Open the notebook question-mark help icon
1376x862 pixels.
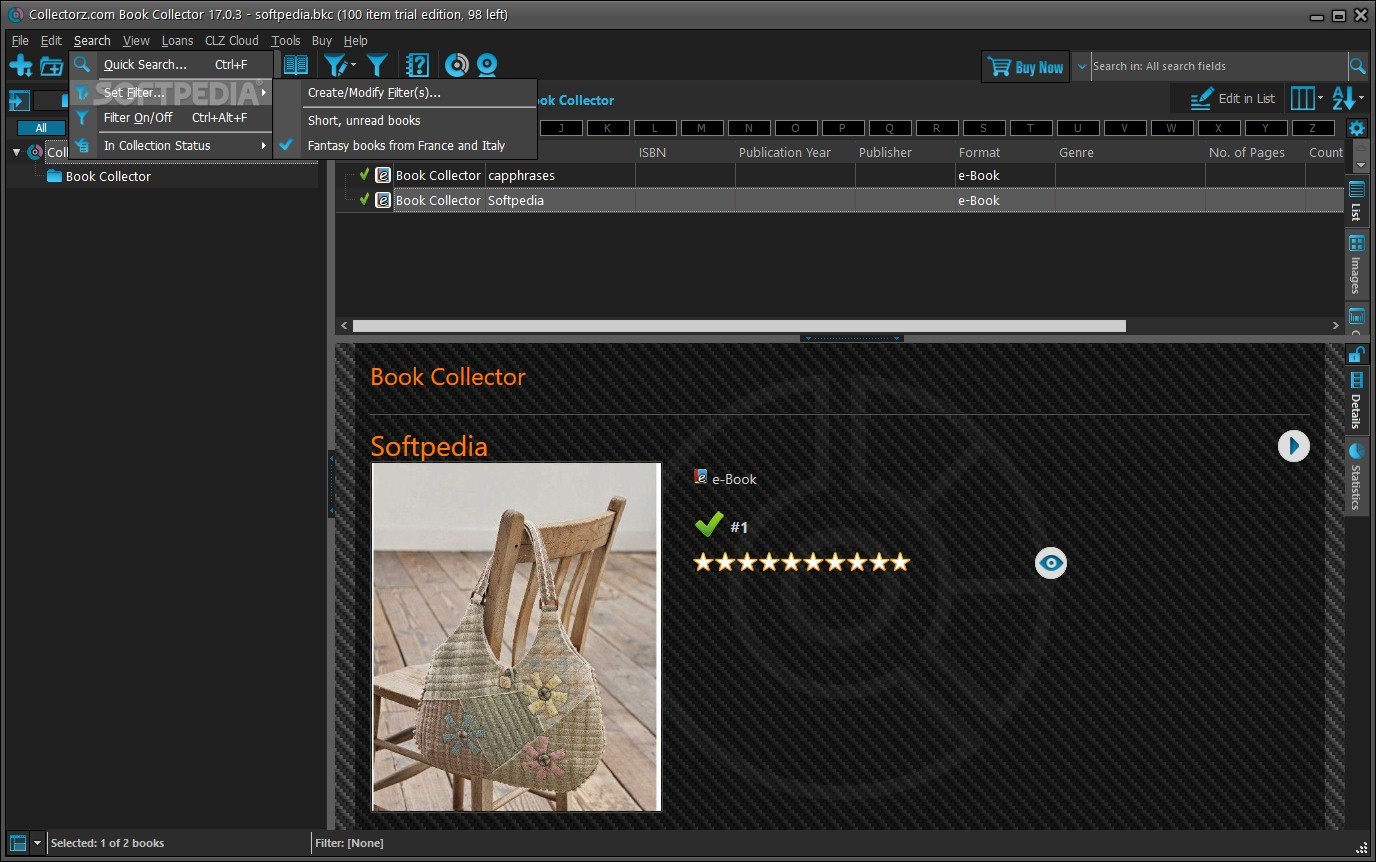tap(417, 66)
